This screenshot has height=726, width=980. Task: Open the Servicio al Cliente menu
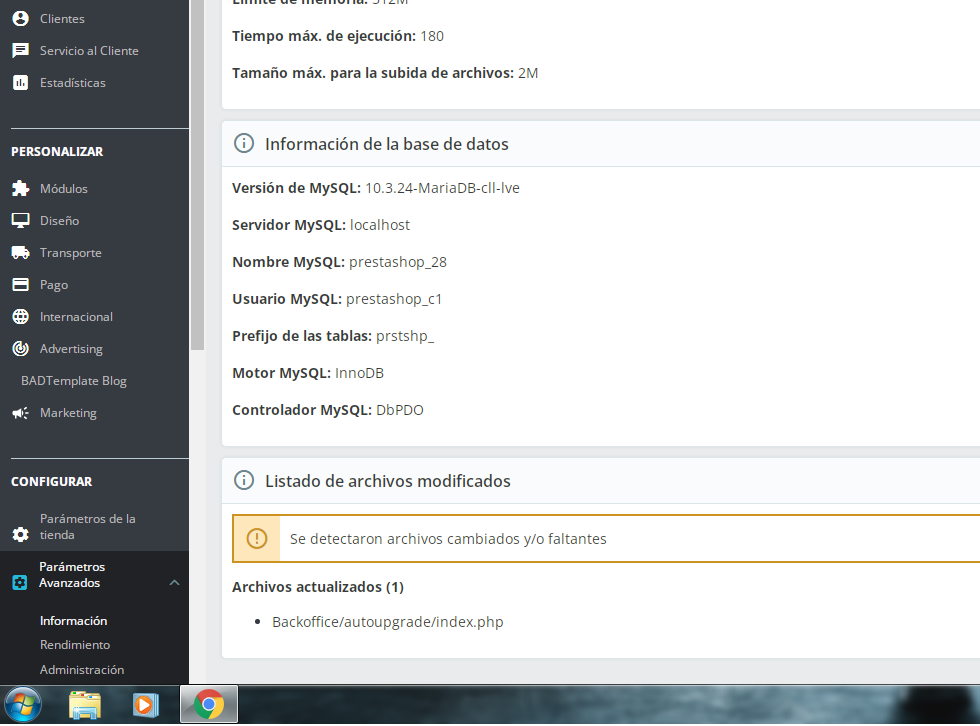[89, 51]
